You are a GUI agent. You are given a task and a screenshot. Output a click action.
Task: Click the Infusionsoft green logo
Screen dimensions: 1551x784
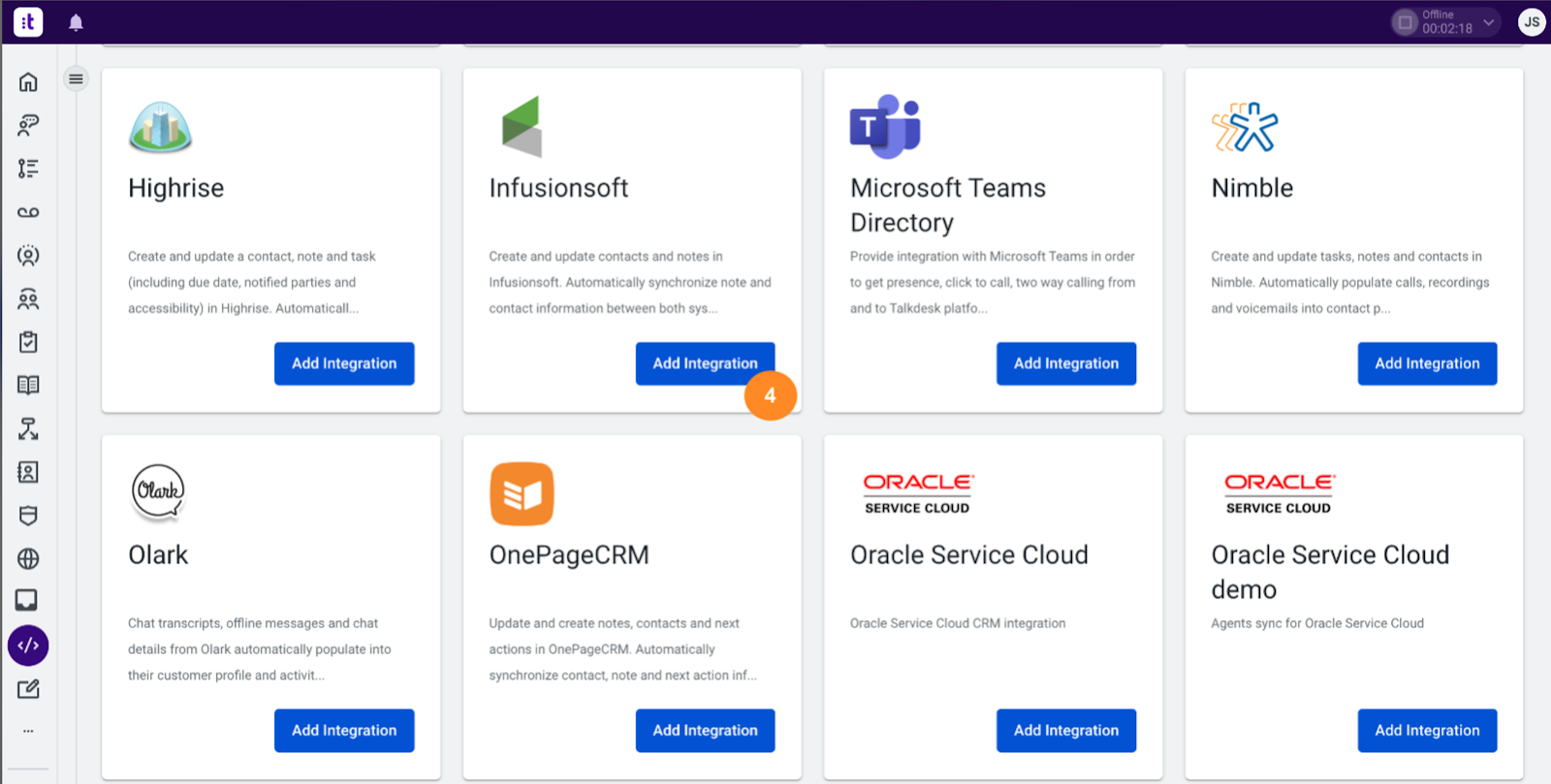click(522, 127)
